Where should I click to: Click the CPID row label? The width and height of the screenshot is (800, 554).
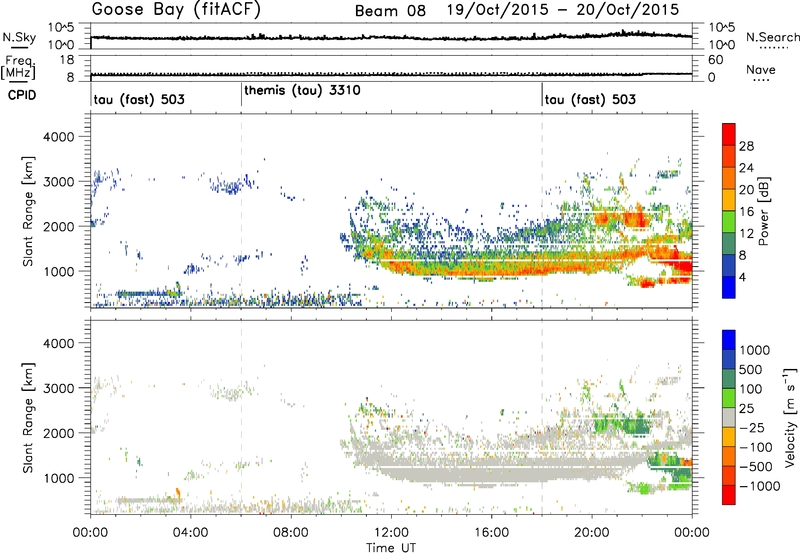point(17,98)
